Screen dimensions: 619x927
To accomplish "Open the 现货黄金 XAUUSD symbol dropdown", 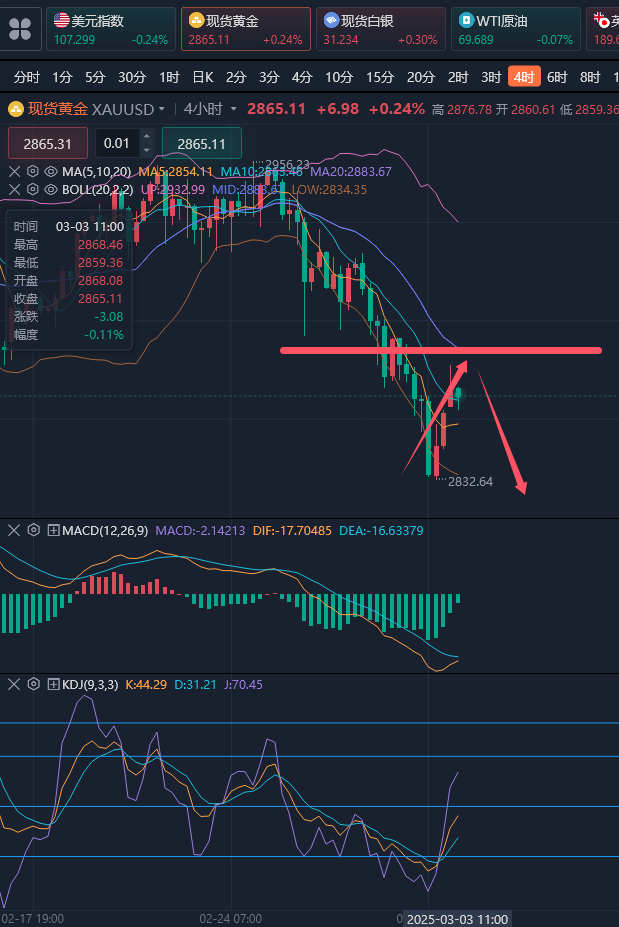I will pyautogui.click(x=87, y=109).
